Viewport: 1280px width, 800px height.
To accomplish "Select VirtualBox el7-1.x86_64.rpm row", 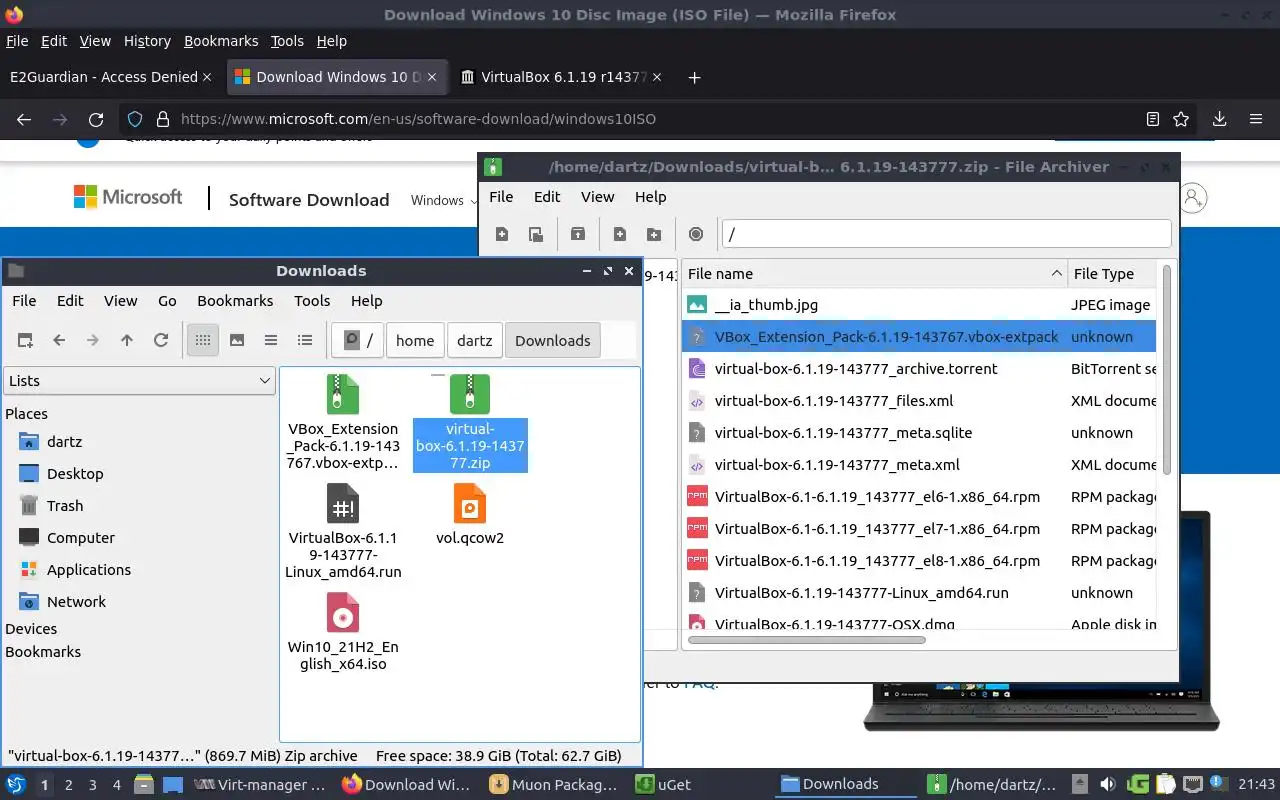I will pos(919,529).
